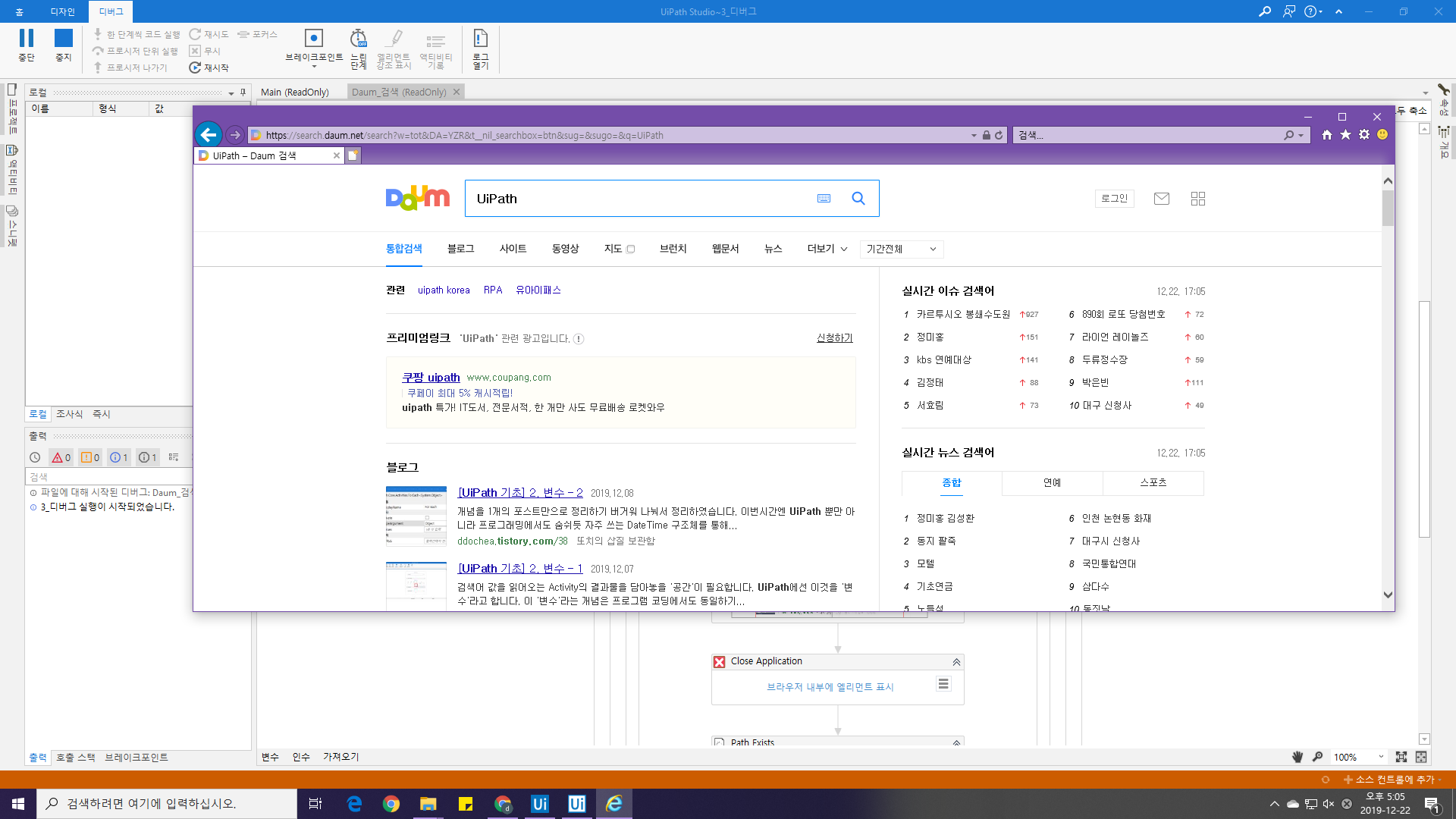Open the 기간전체 period dropdown
Image resolution: width=1456 pixels, height=819 pixels.
(x=902, y=249)
